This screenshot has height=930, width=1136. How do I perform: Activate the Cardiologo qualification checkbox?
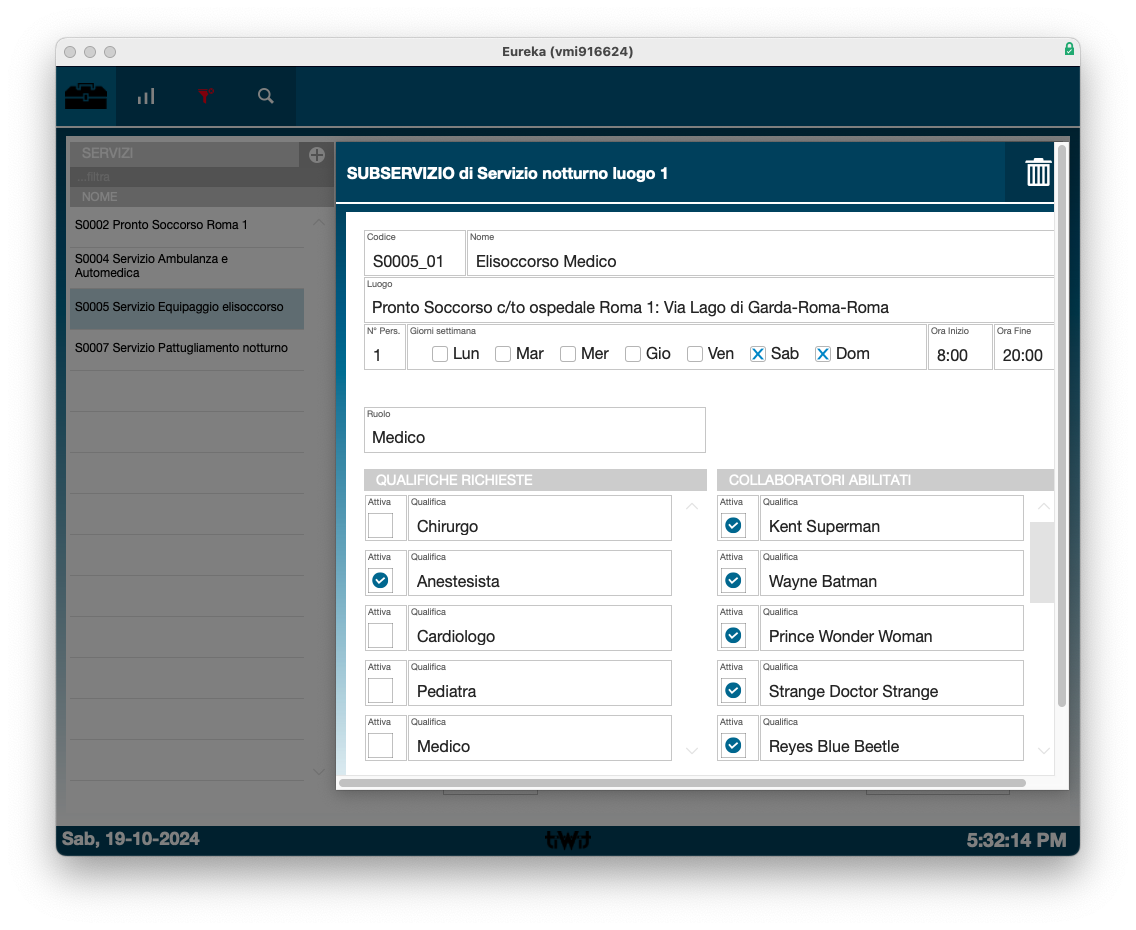click(x=380, y=635)
